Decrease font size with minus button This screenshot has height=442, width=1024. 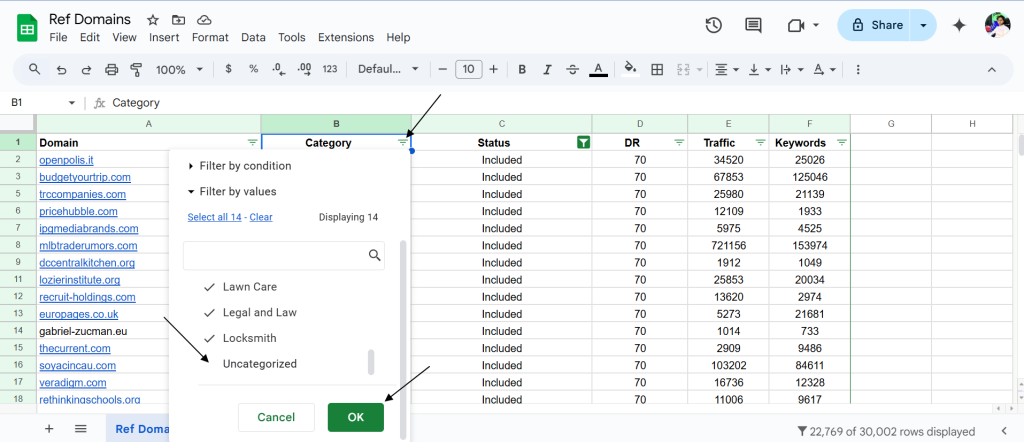(443, 69)
